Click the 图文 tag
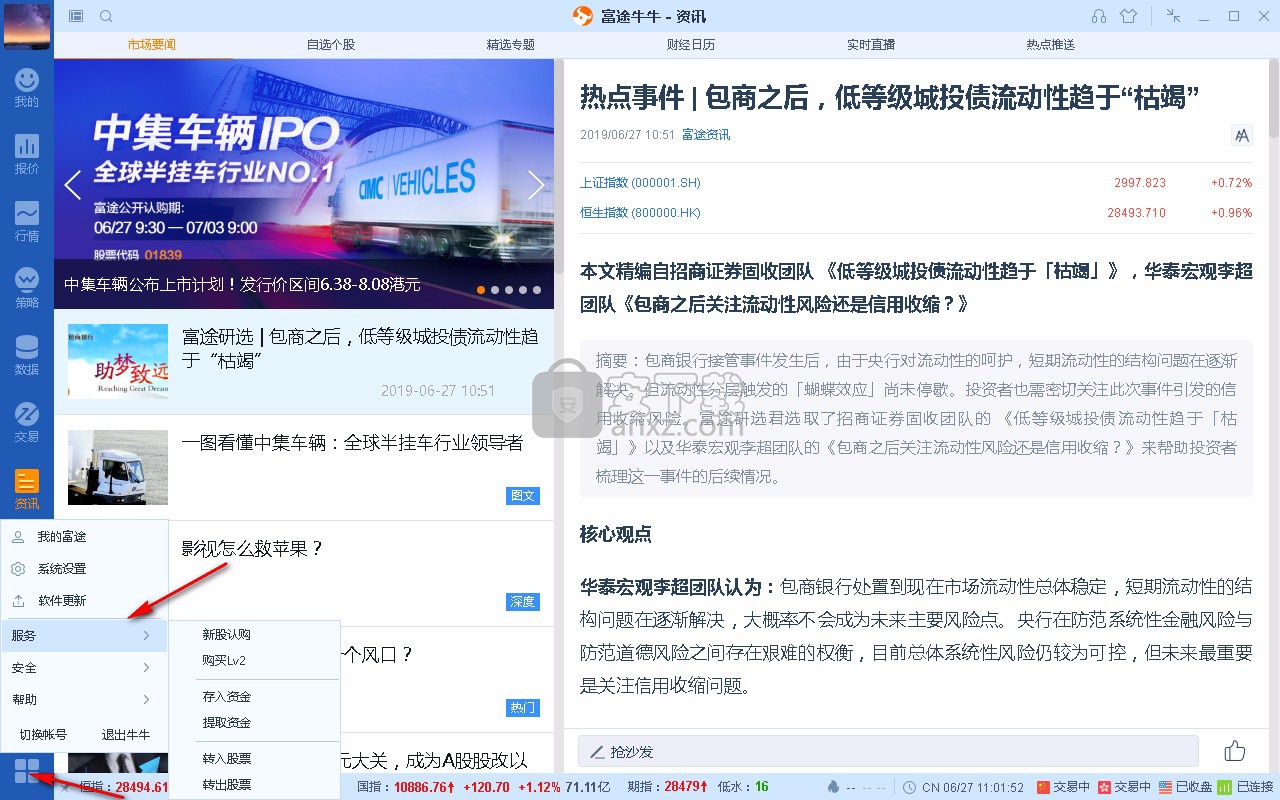Viewport: 1280px width, 800px height. coord(523,496)
